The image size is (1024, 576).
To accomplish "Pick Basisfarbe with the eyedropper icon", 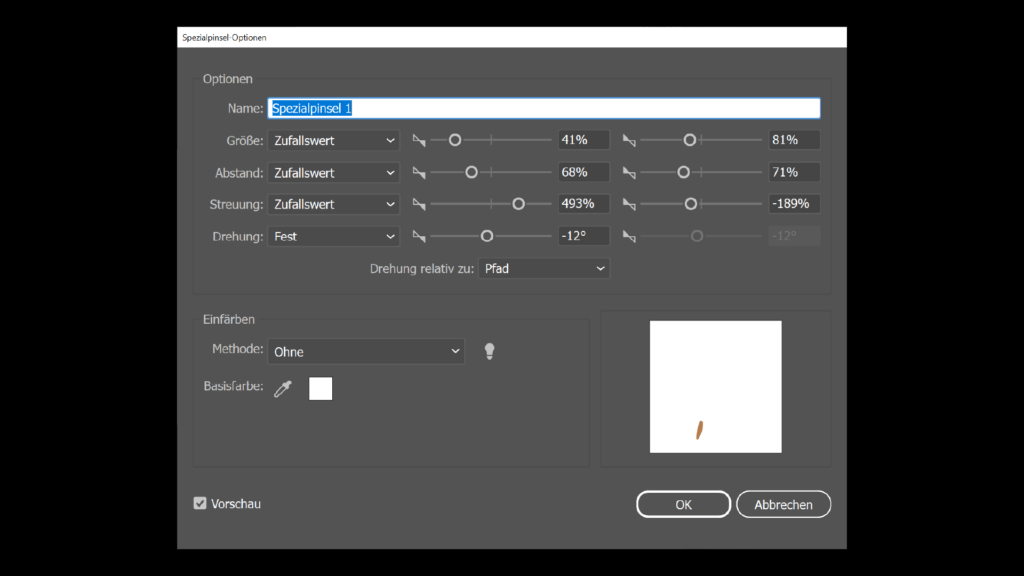I will (x=283, y=389).
